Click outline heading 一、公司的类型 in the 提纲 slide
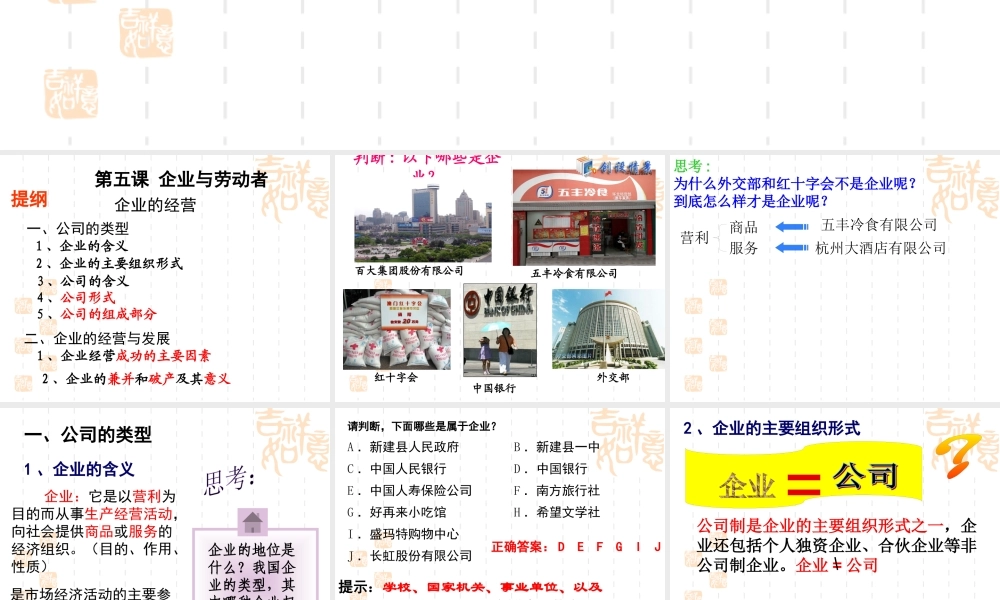 [x=77, y=228]
